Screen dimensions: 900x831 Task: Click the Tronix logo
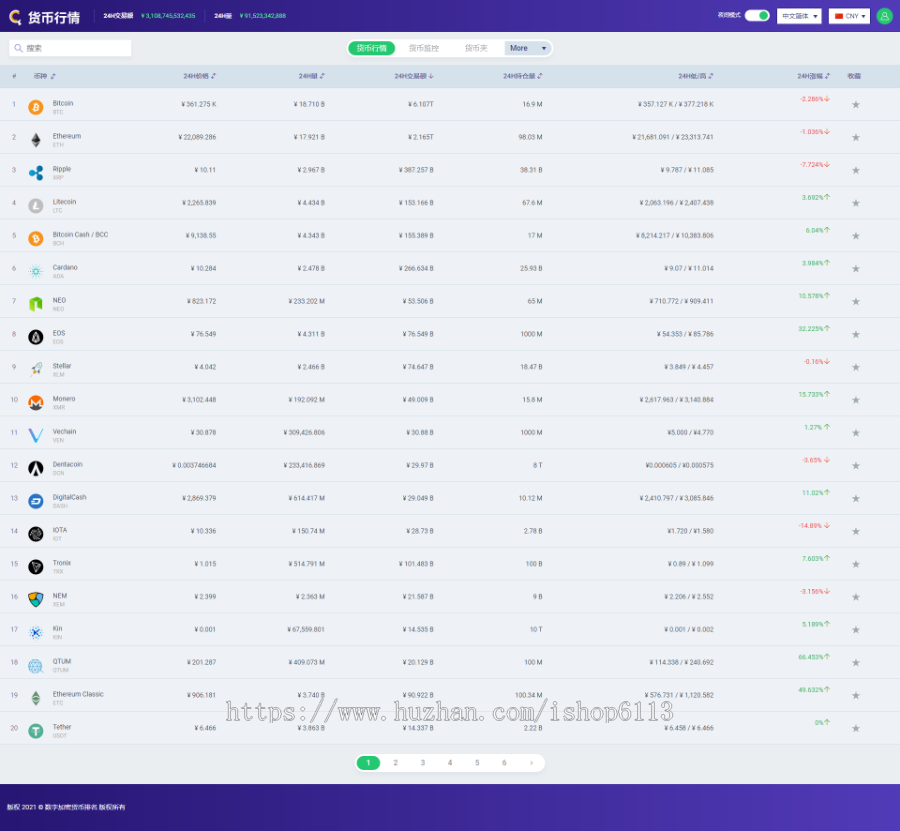tap(36, 566)
